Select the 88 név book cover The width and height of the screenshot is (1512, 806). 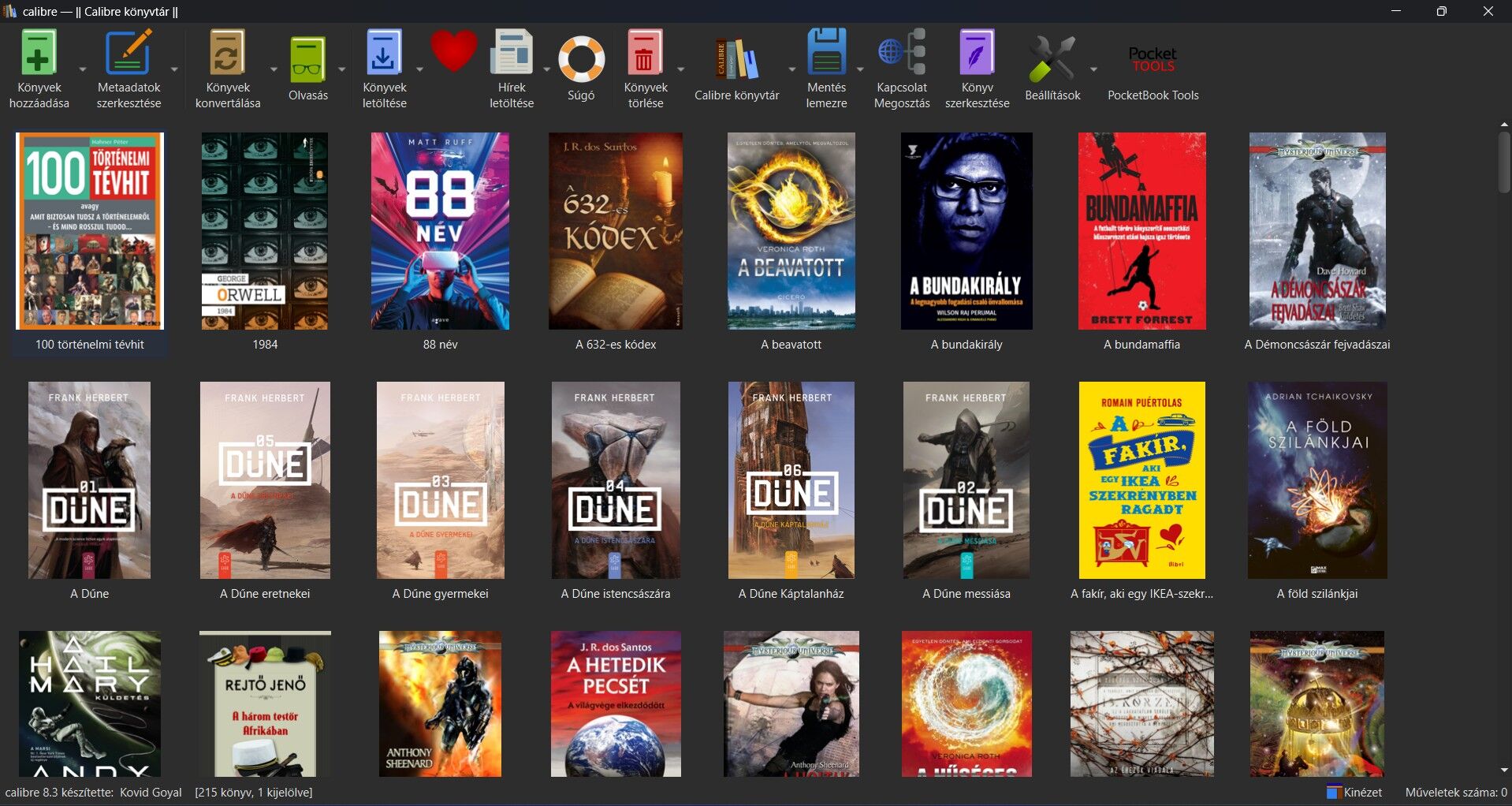coord(440,231)
